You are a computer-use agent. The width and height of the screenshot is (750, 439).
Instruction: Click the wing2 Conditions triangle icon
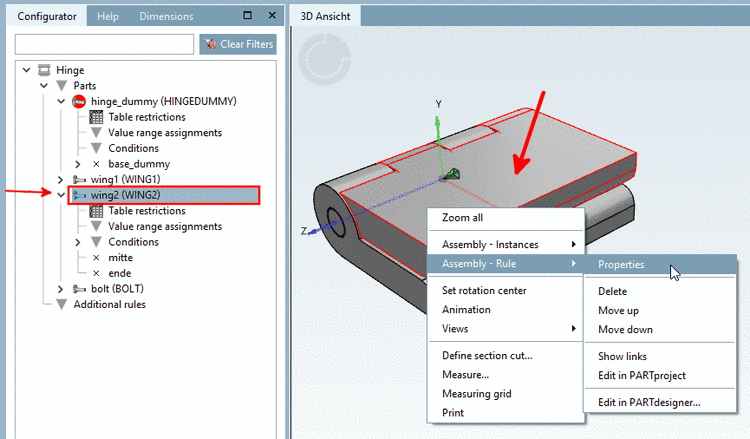[x=96, y=242]
